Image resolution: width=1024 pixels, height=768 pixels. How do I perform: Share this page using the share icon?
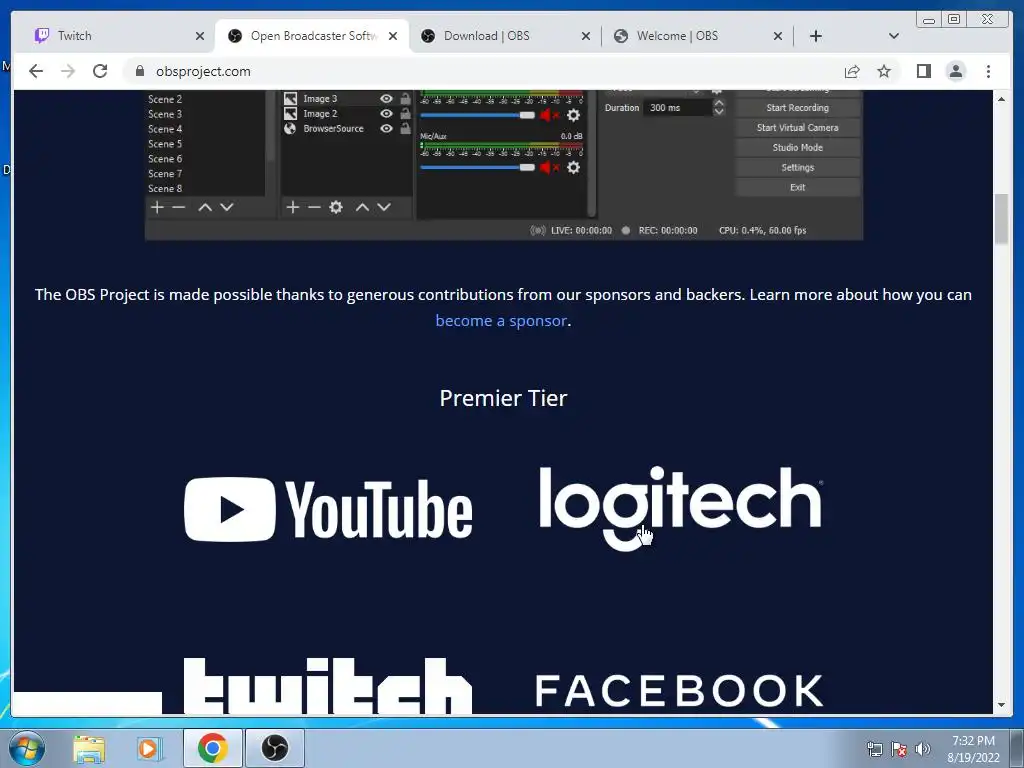pyautogui.click(x=852, y=71)
